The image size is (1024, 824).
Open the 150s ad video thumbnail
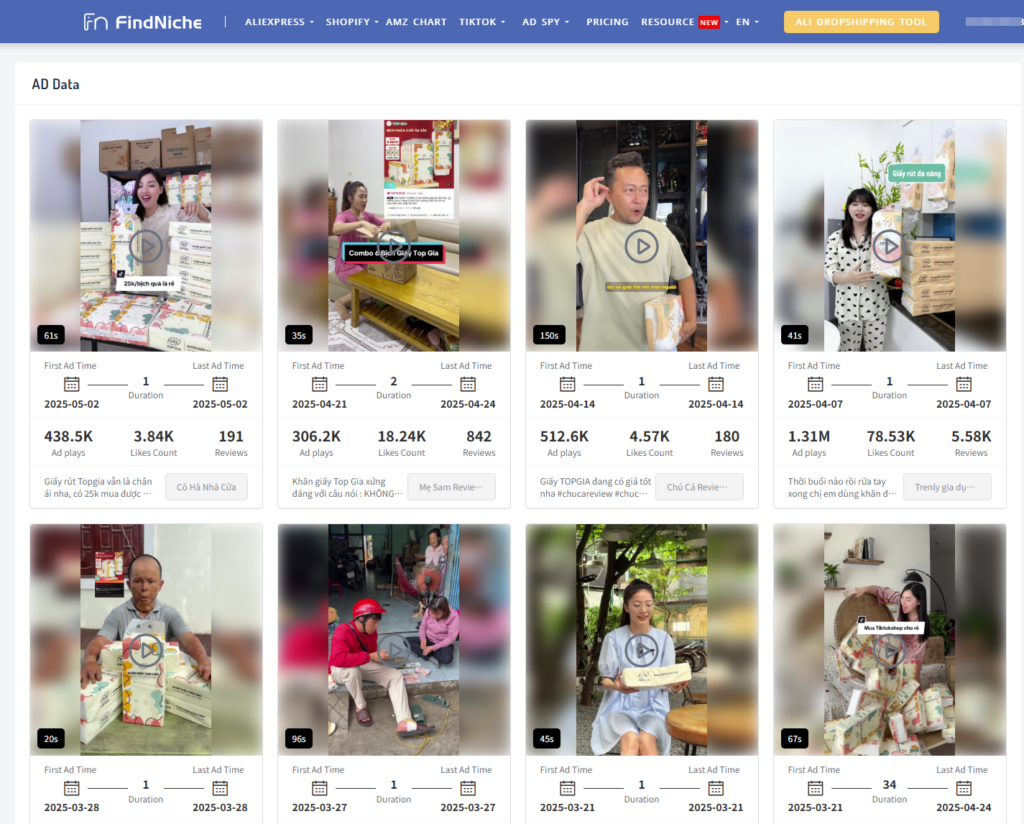click(x=641, y=236)
